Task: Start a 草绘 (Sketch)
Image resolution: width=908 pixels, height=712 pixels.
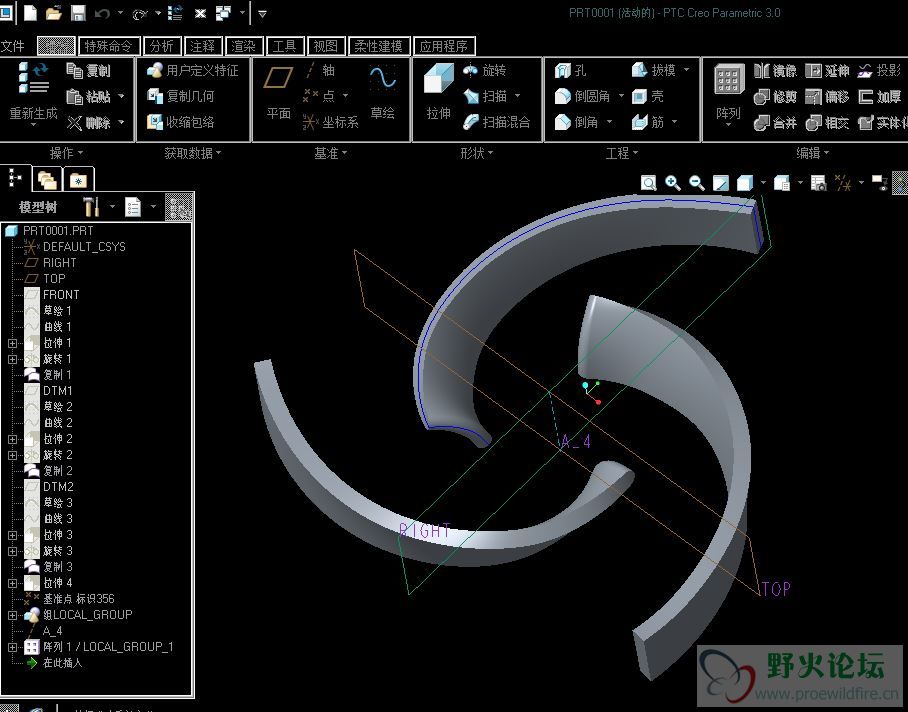Action: (382, 91)
